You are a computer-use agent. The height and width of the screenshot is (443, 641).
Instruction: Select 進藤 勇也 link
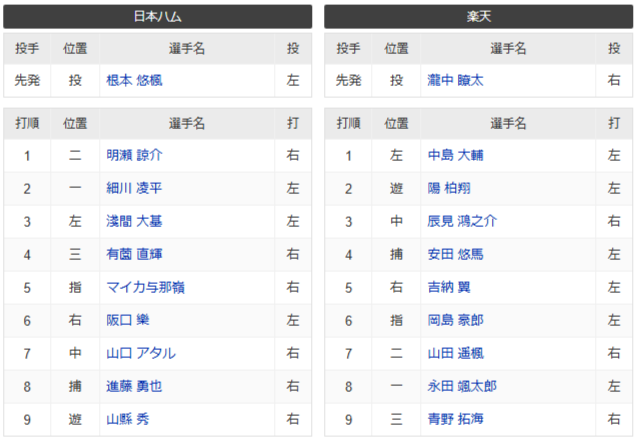tap(134, 387)
